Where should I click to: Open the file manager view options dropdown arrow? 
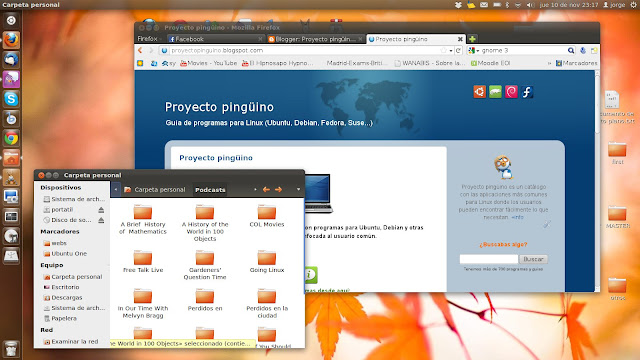tap(298, 190)
